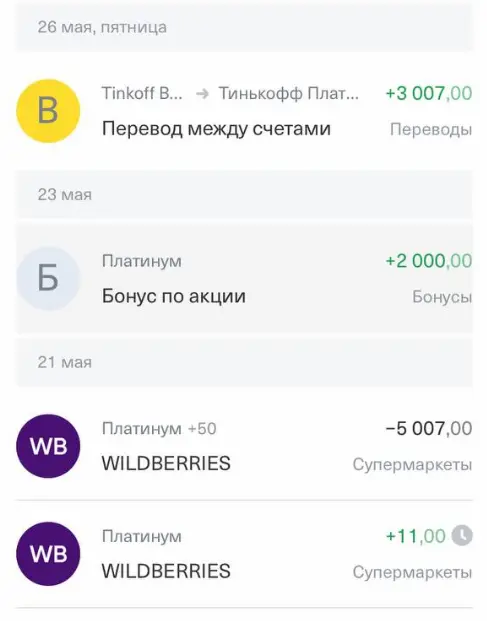Screen dimensions: 487x621
Task: Tap the gray Б bonus avatar icon
Action: [x=48, y=278]
